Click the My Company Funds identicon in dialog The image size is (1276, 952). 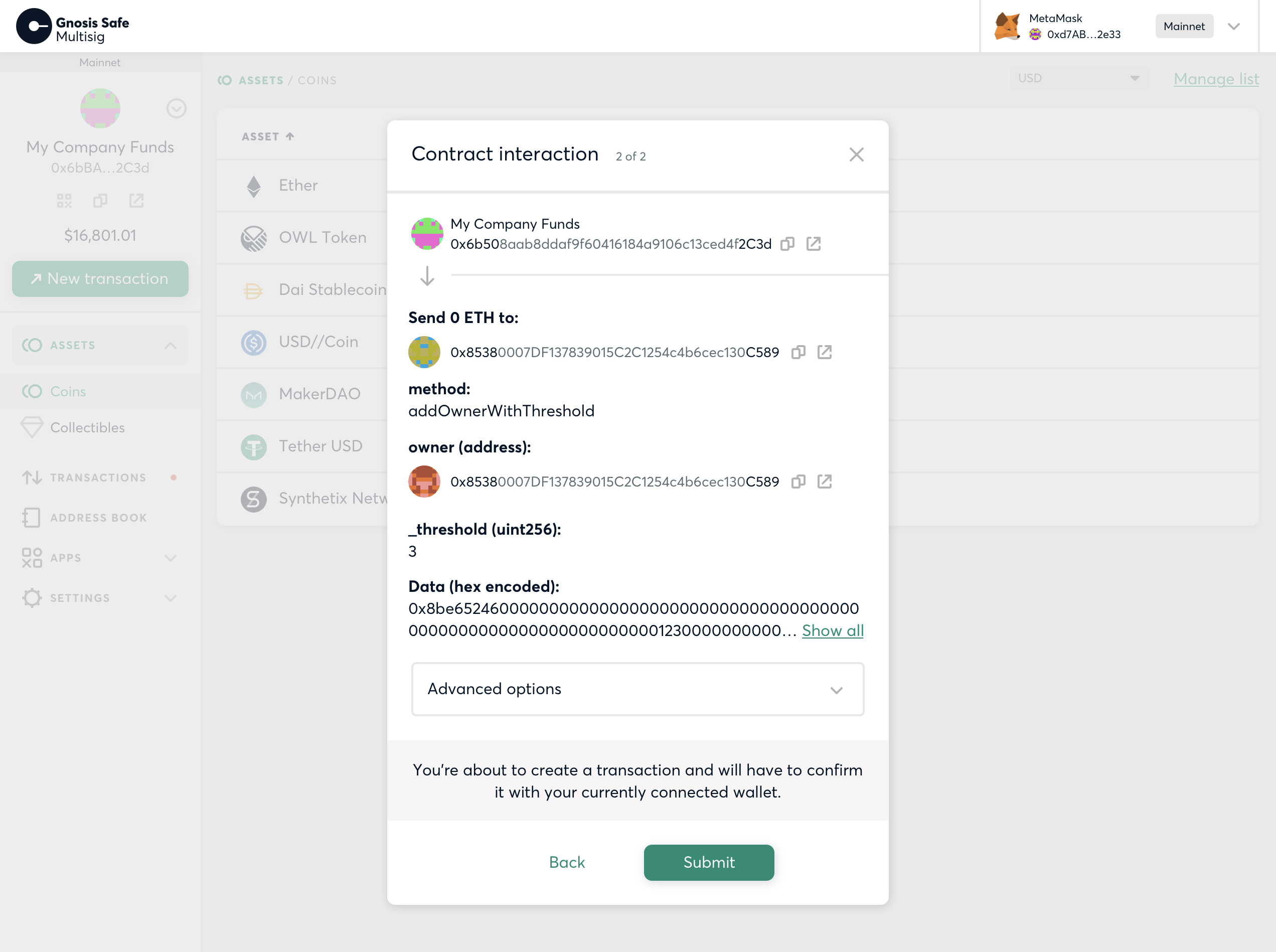[x=426, y=233]
